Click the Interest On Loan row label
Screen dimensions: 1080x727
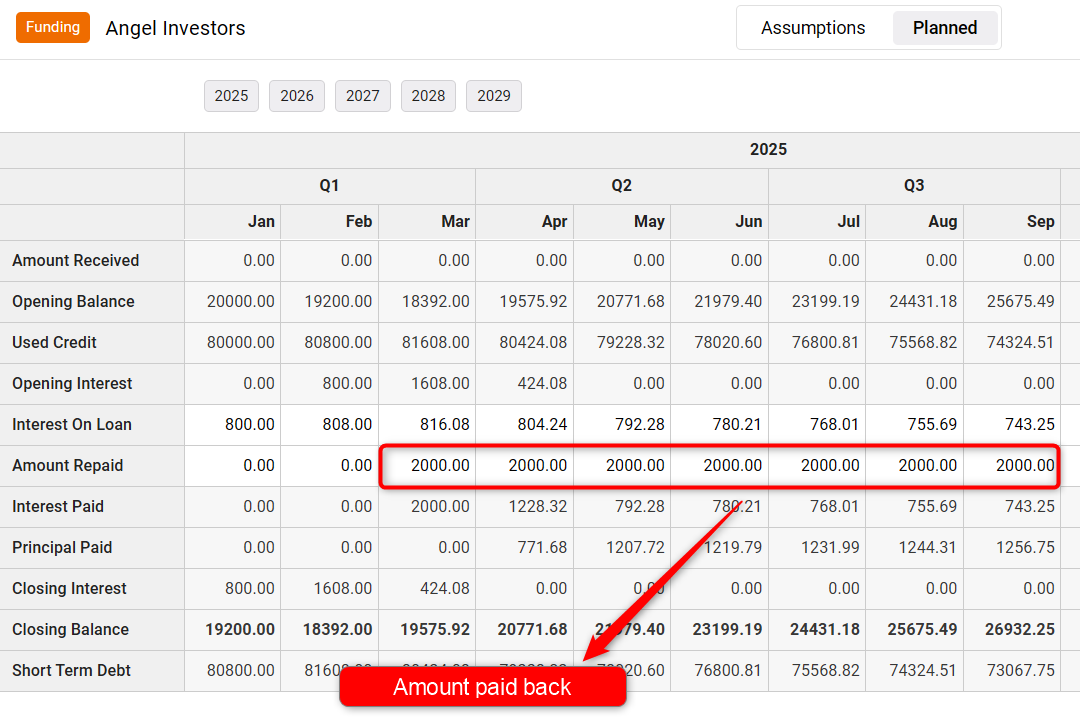pos(72,424)
